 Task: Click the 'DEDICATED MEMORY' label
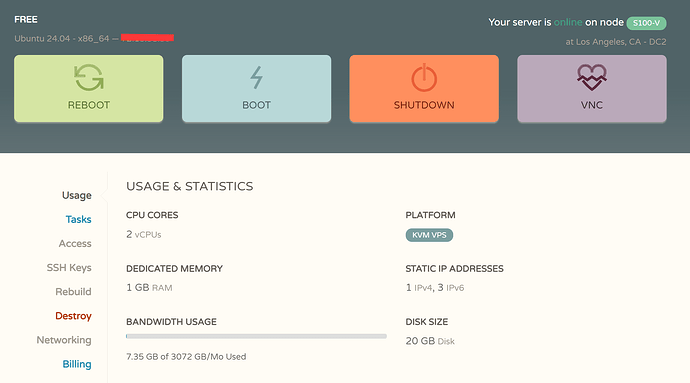(174, 269)
